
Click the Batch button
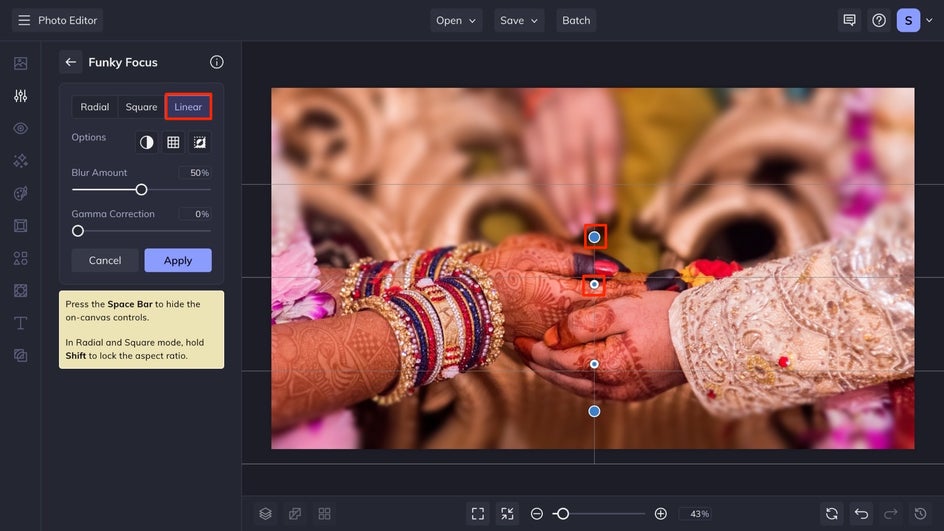click(x=576, y=20)
